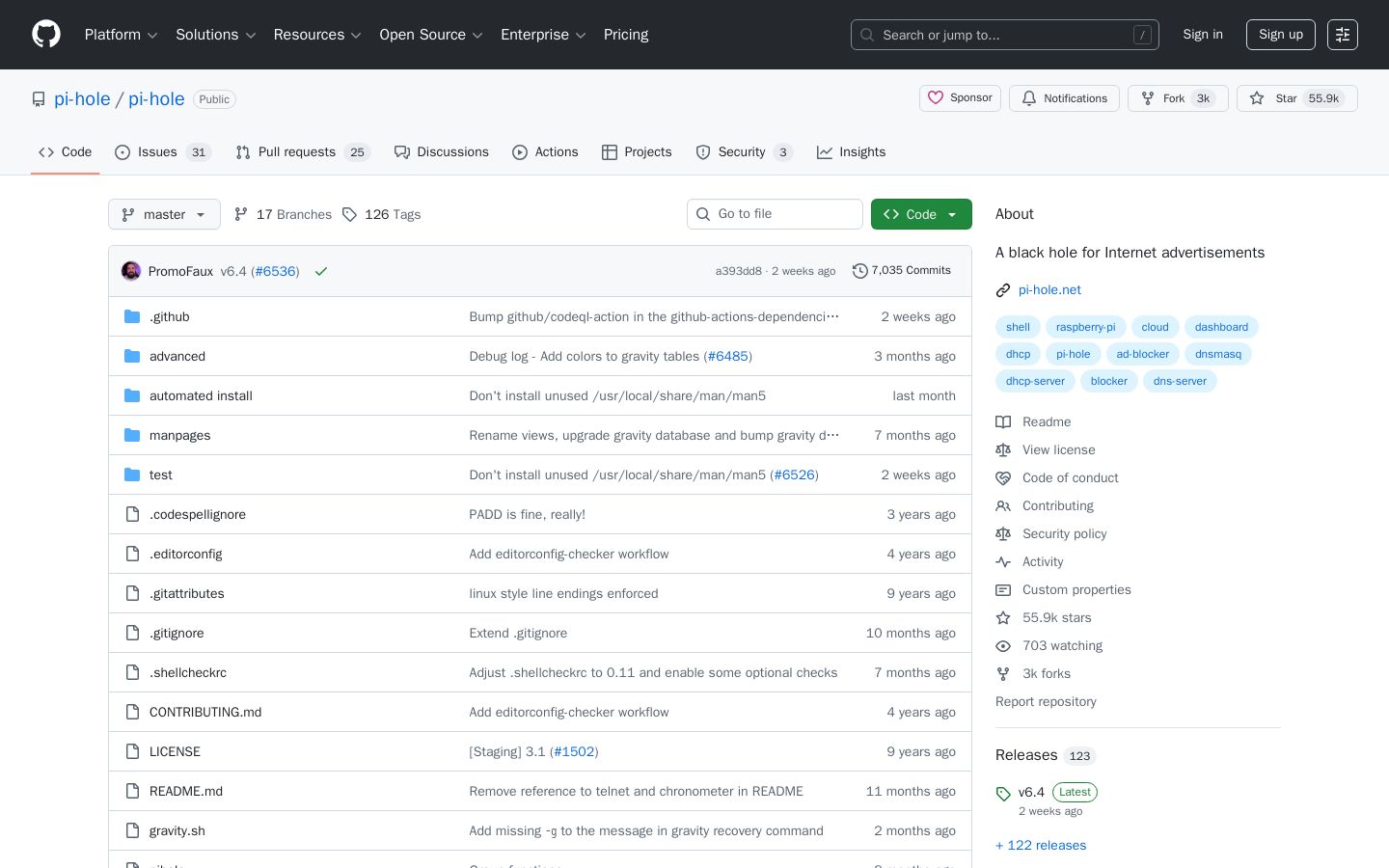The width and height of the screenshot is (1389, 868).
Task: Click the Sign in link
Action: point(1203,35)
